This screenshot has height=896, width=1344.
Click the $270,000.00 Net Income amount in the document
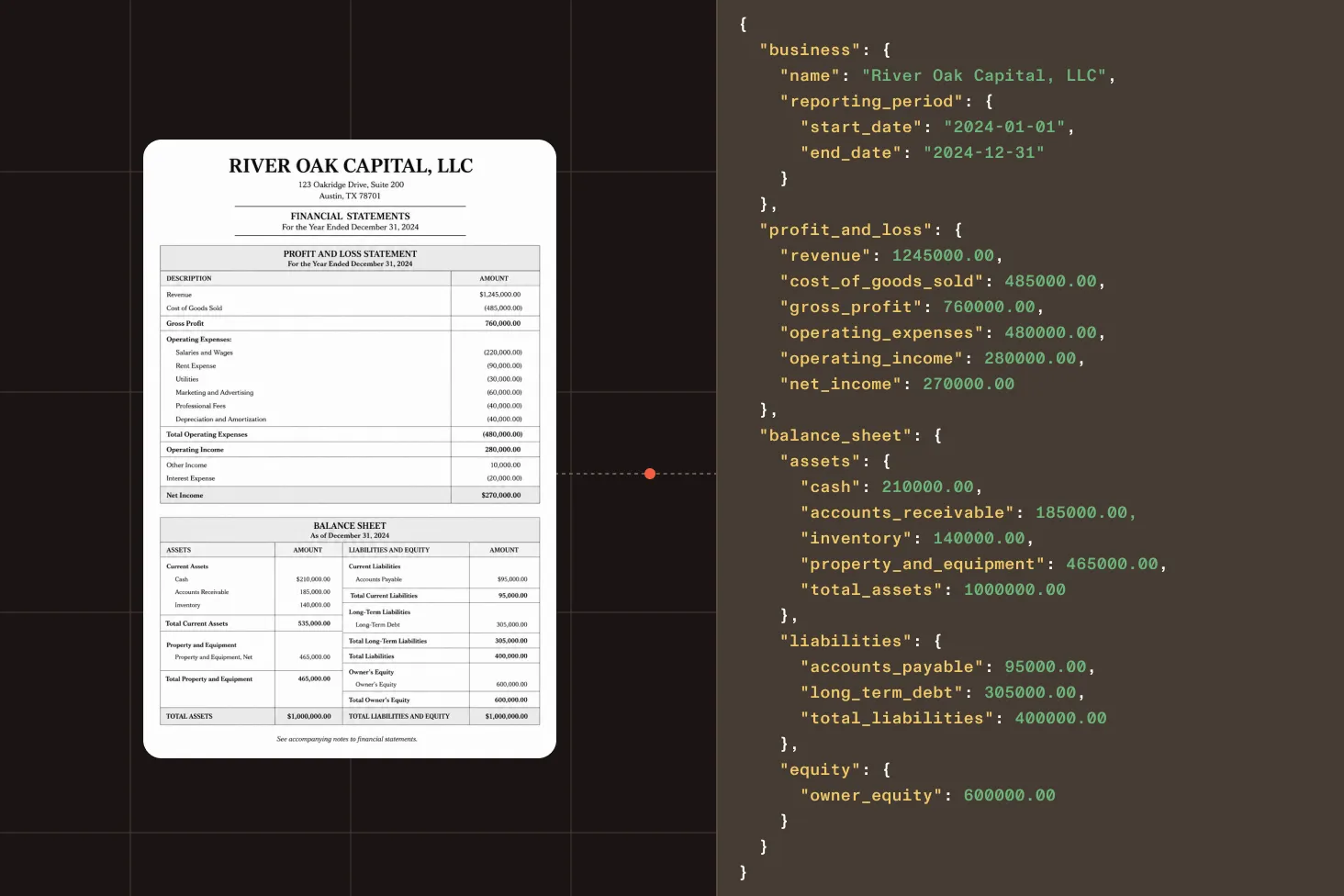pyautogui.click(x=501, y=496)
